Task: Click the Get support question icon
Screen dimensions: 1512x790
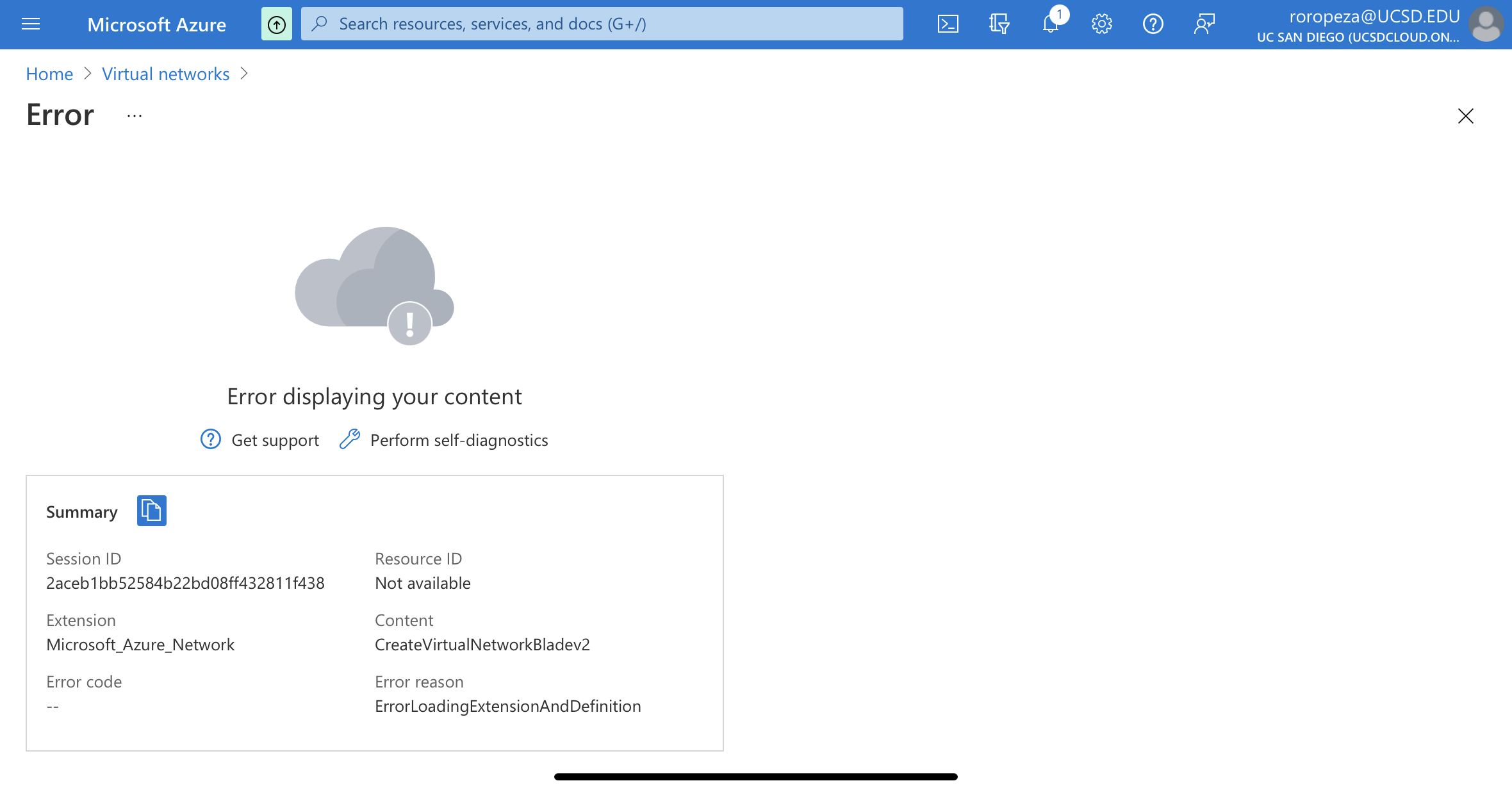Action: click(x=210, y=440)
